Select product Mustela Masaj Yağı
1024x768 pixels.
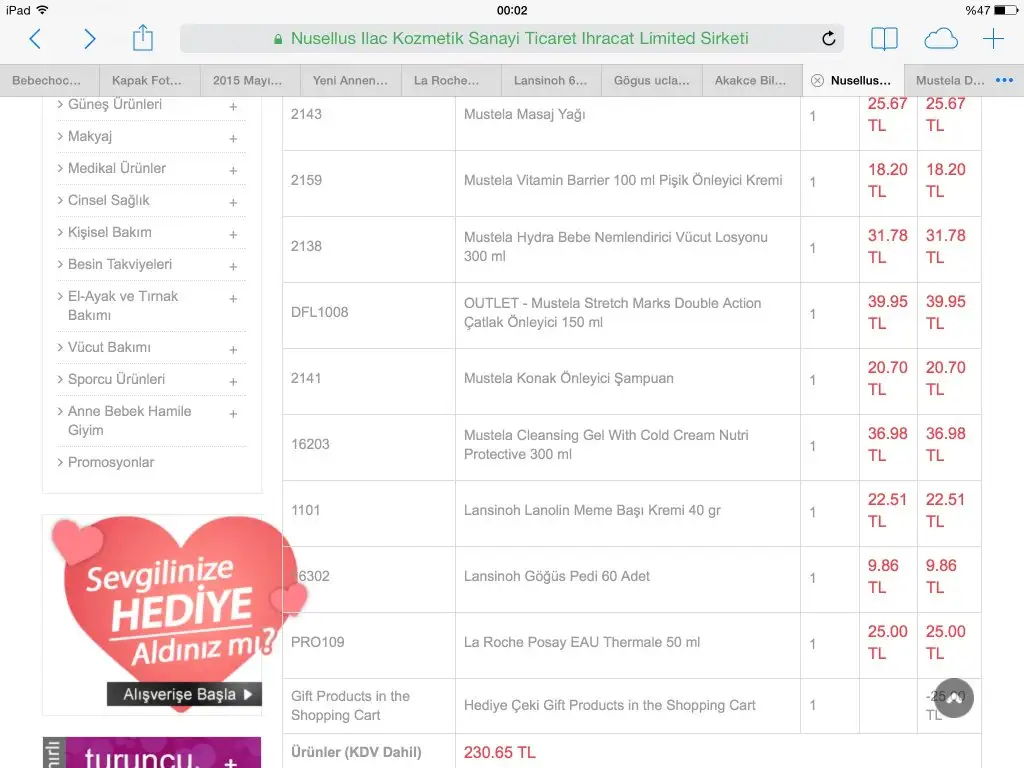point(524,114)
